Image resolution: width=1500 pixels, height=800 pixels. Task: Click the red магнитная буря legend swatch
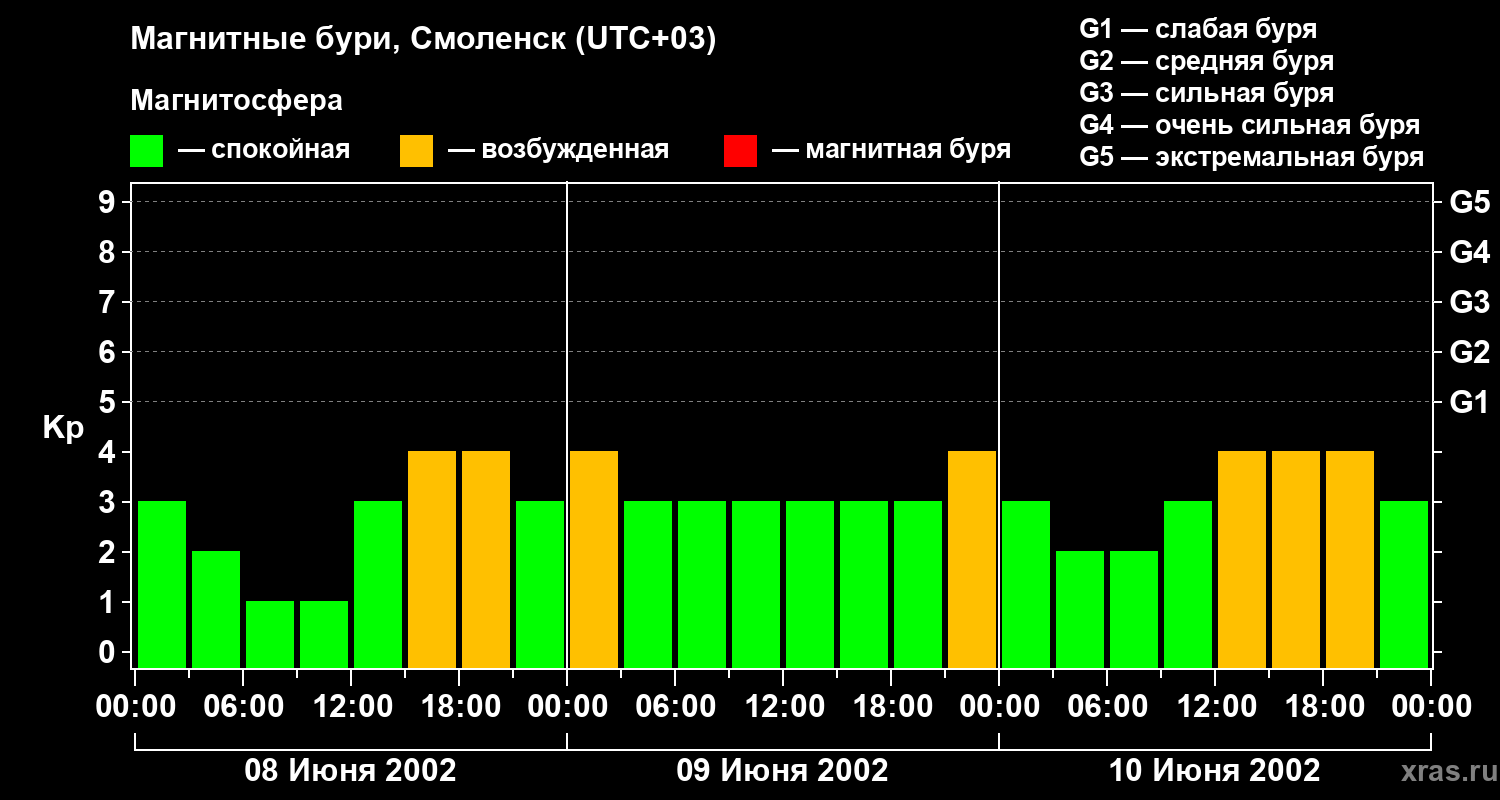point(740,151)
